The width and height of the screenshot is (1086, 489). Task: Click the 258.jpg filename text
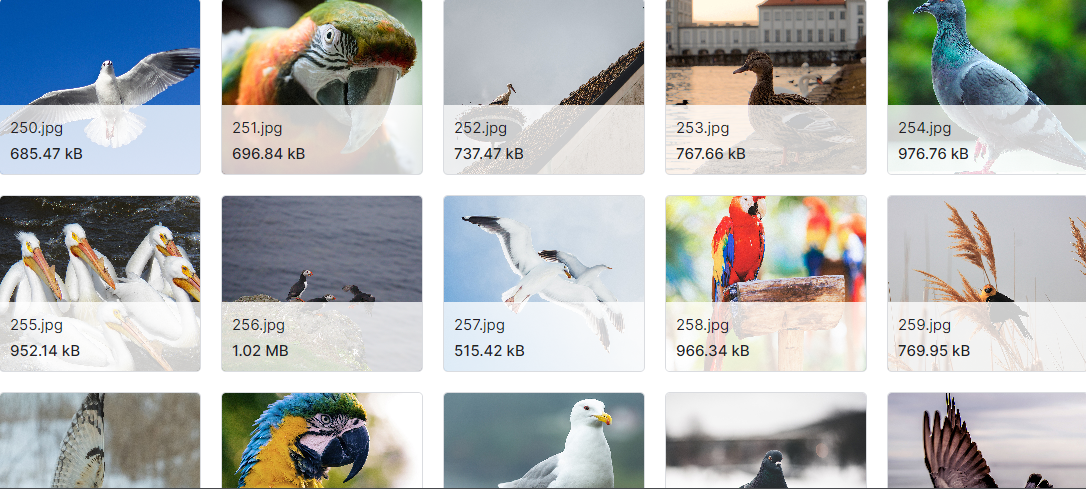(702, 325)
